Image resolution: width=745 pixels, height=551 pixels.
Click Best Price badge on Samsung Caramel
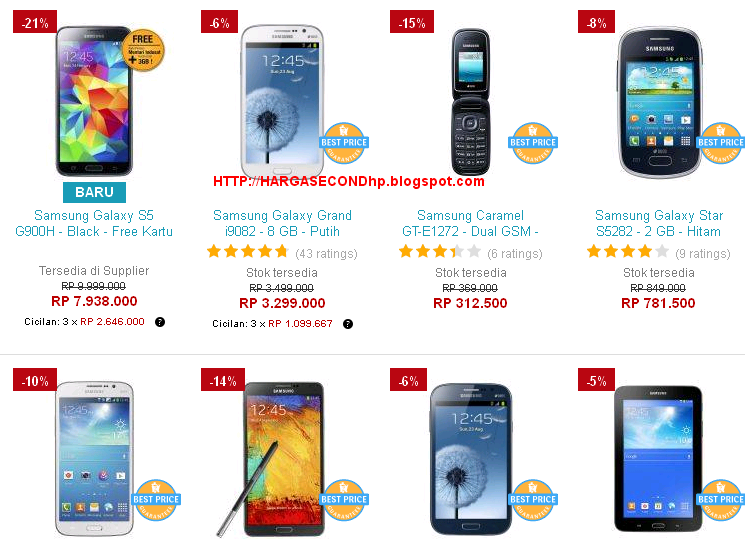point(533,143)
